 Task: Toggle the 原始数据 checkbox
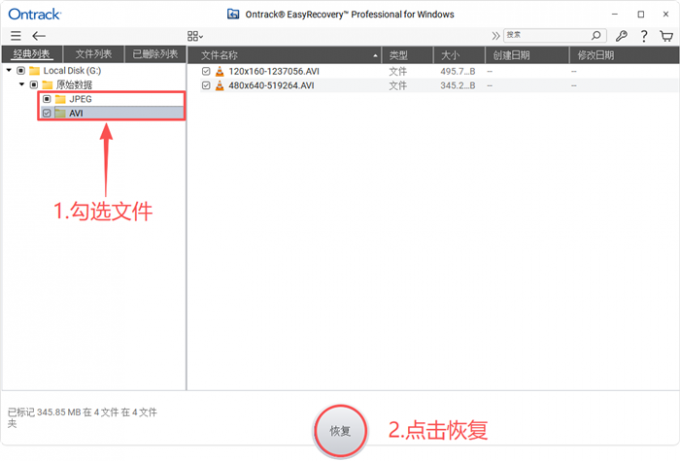coord(34,85)
